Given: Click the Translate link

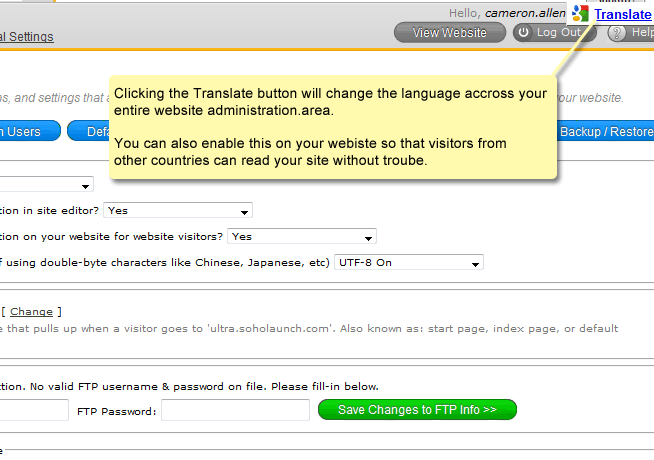Looking at the screenshot, I should tap(622, 15).
